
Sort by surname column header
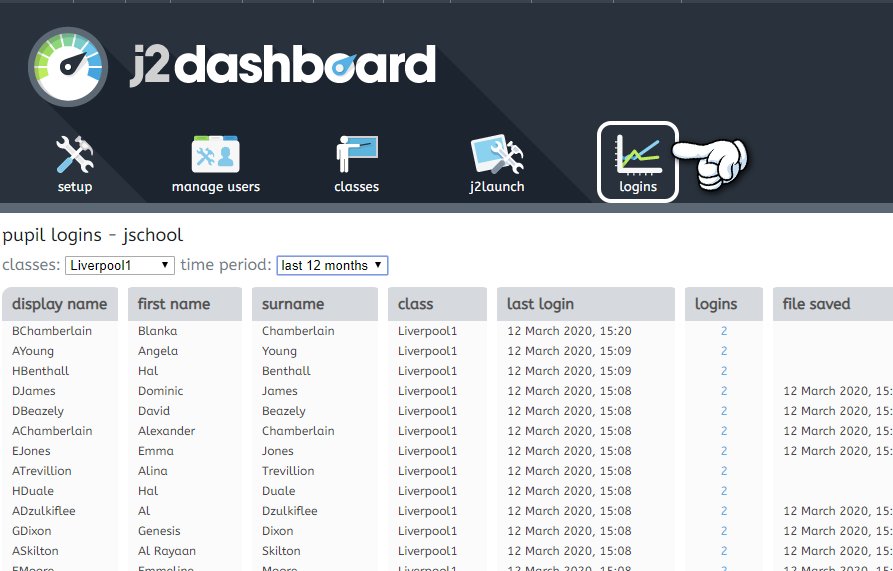point(315,304)
